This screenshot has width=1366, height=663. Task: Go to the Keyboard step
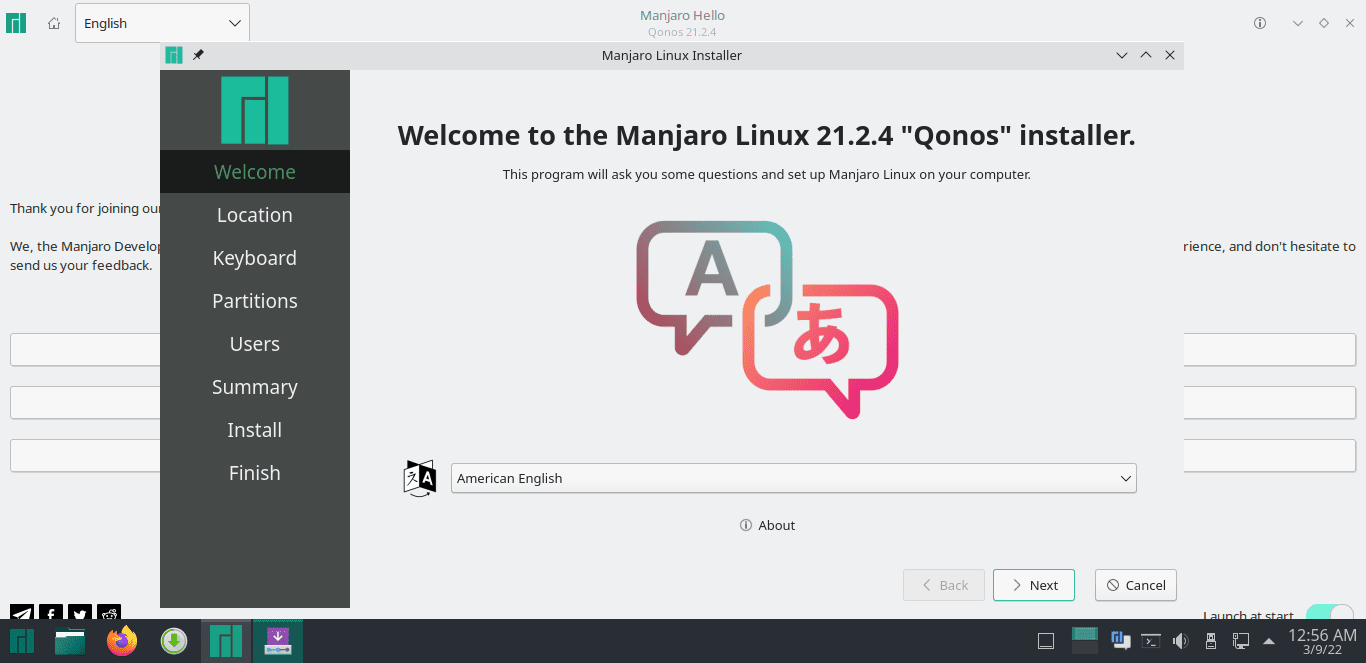255,258
